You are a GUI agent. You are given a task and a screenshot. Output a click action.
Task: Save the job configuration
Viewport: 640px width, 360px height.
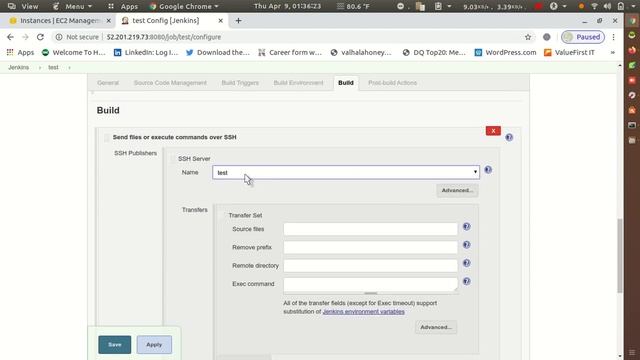[x=115, y=344]
